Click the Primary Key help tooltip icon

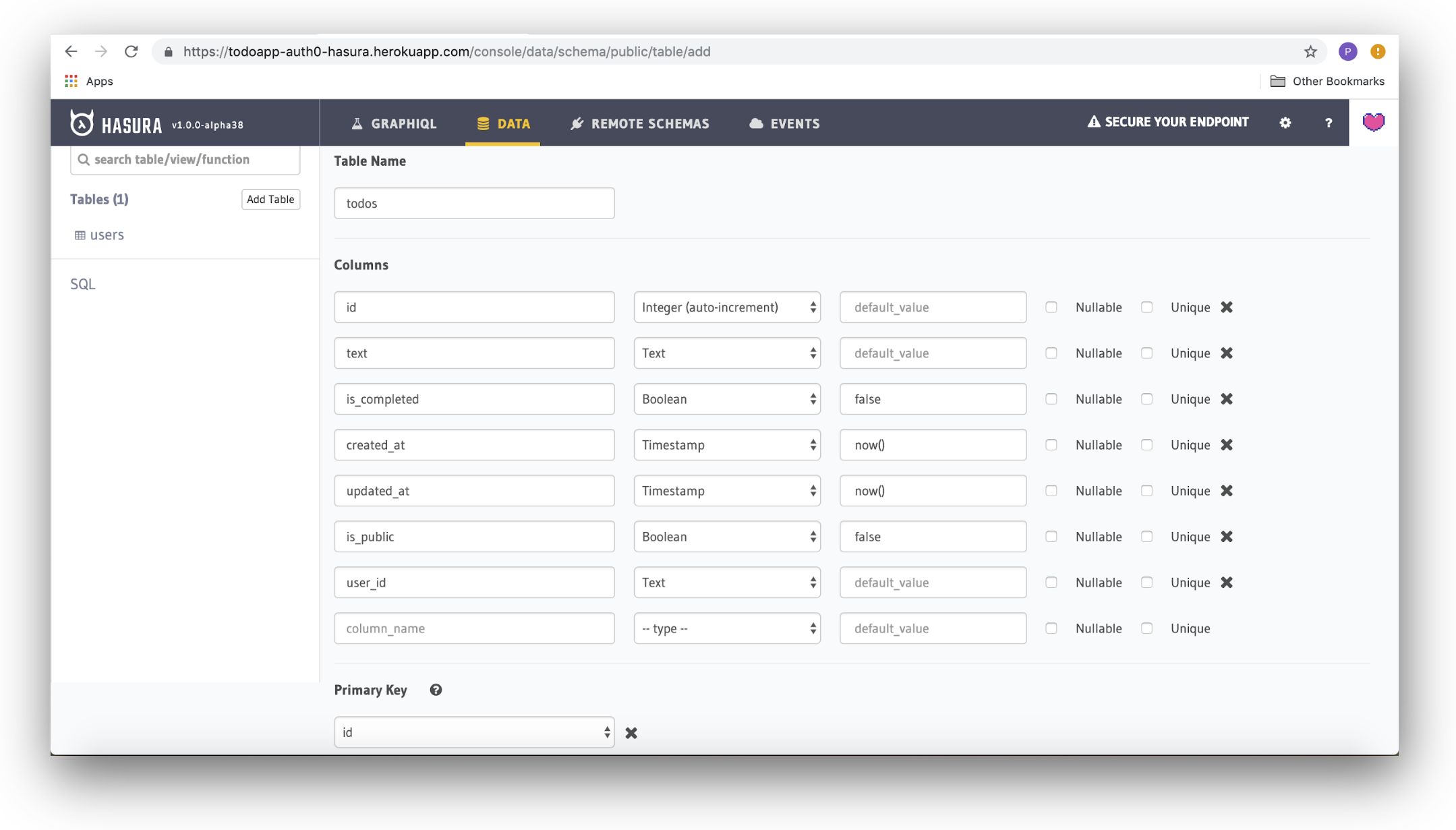(x=436, y=690)
